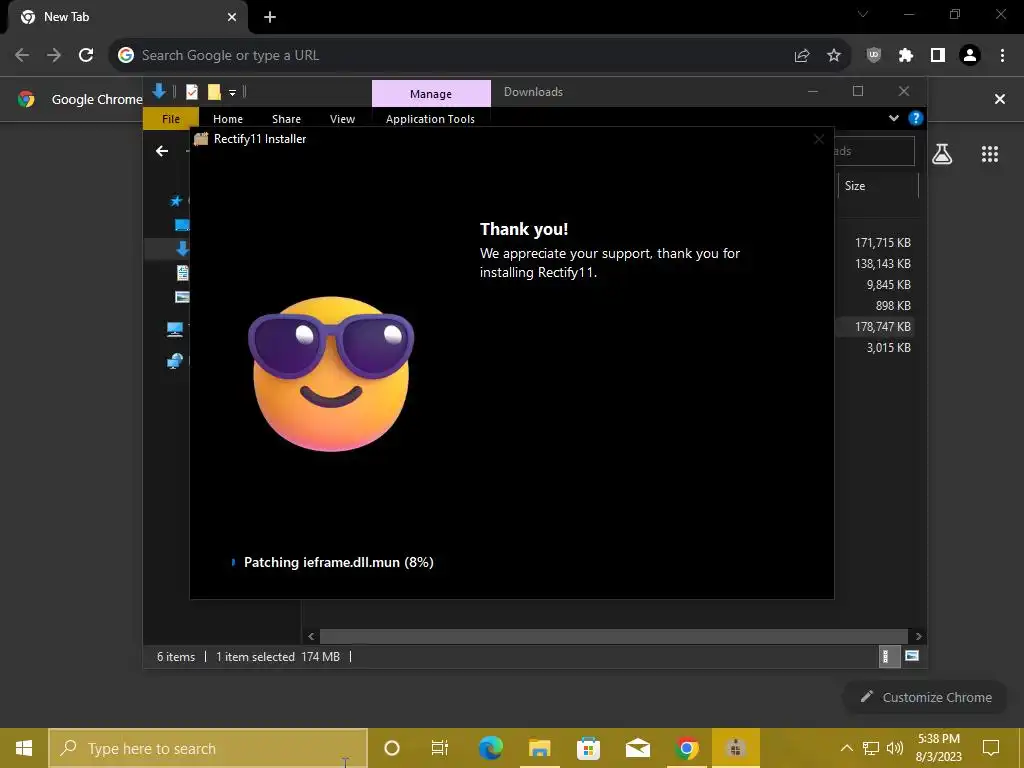The width and height of the screenshot is (1024, 768).
Task: Click Chrome forward navigation arrow
Action: [x=54, y=55]
